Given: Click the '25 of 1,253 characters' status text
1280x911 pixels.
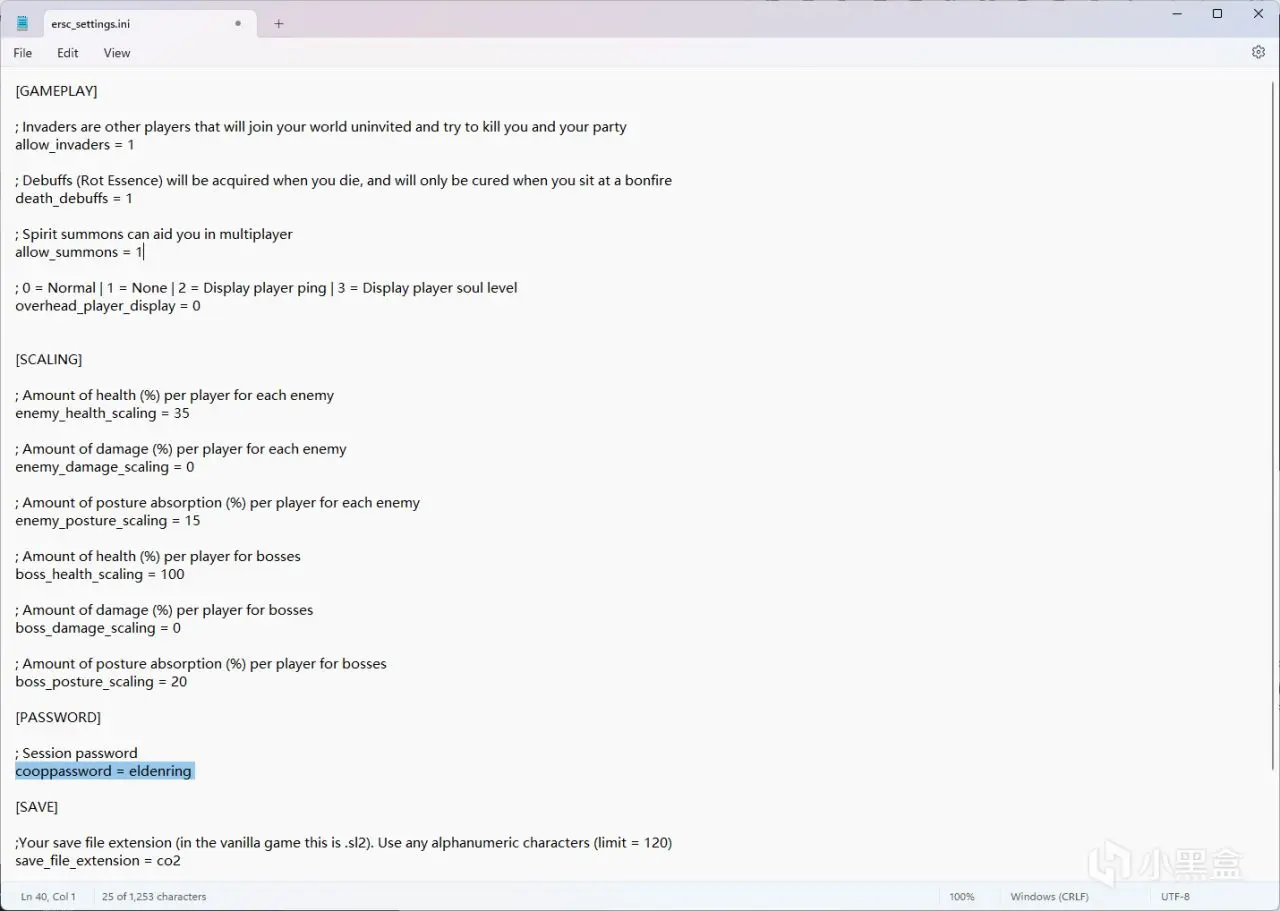Looking at the screenshot, I should [x=154, y=897].
